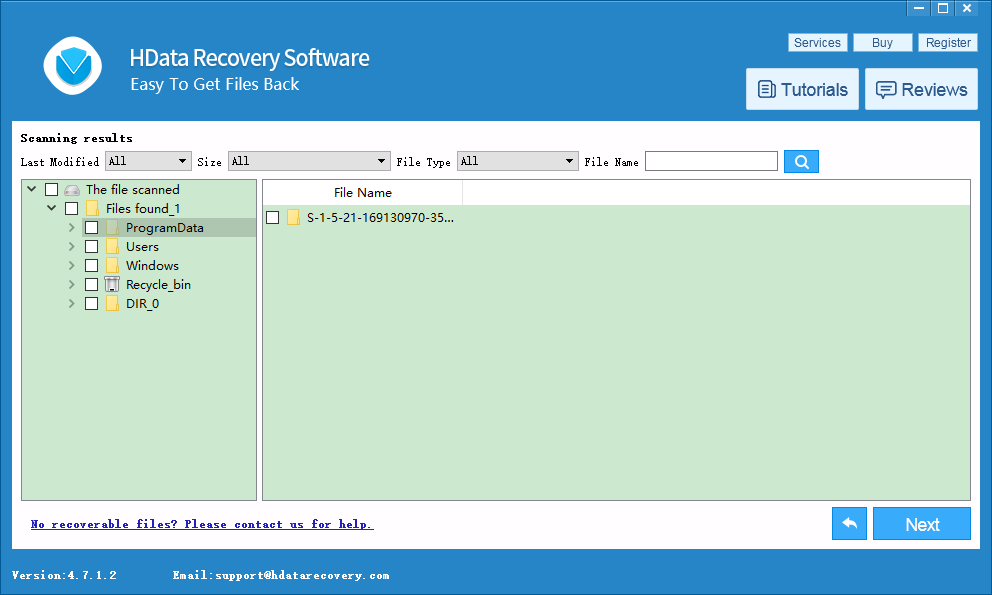
Task: Expand the ProgramData folder node
Action: 71,227
